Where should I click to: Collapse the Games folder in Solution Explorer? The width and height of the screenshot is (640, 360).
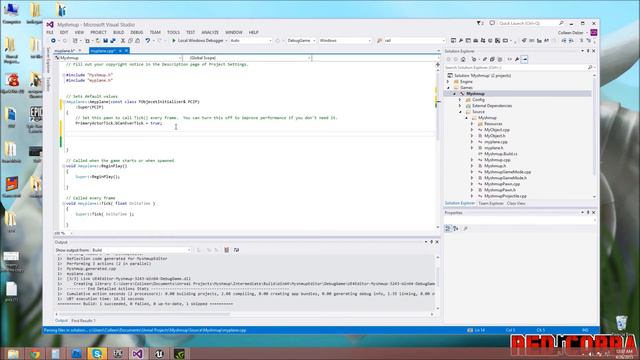449,88
